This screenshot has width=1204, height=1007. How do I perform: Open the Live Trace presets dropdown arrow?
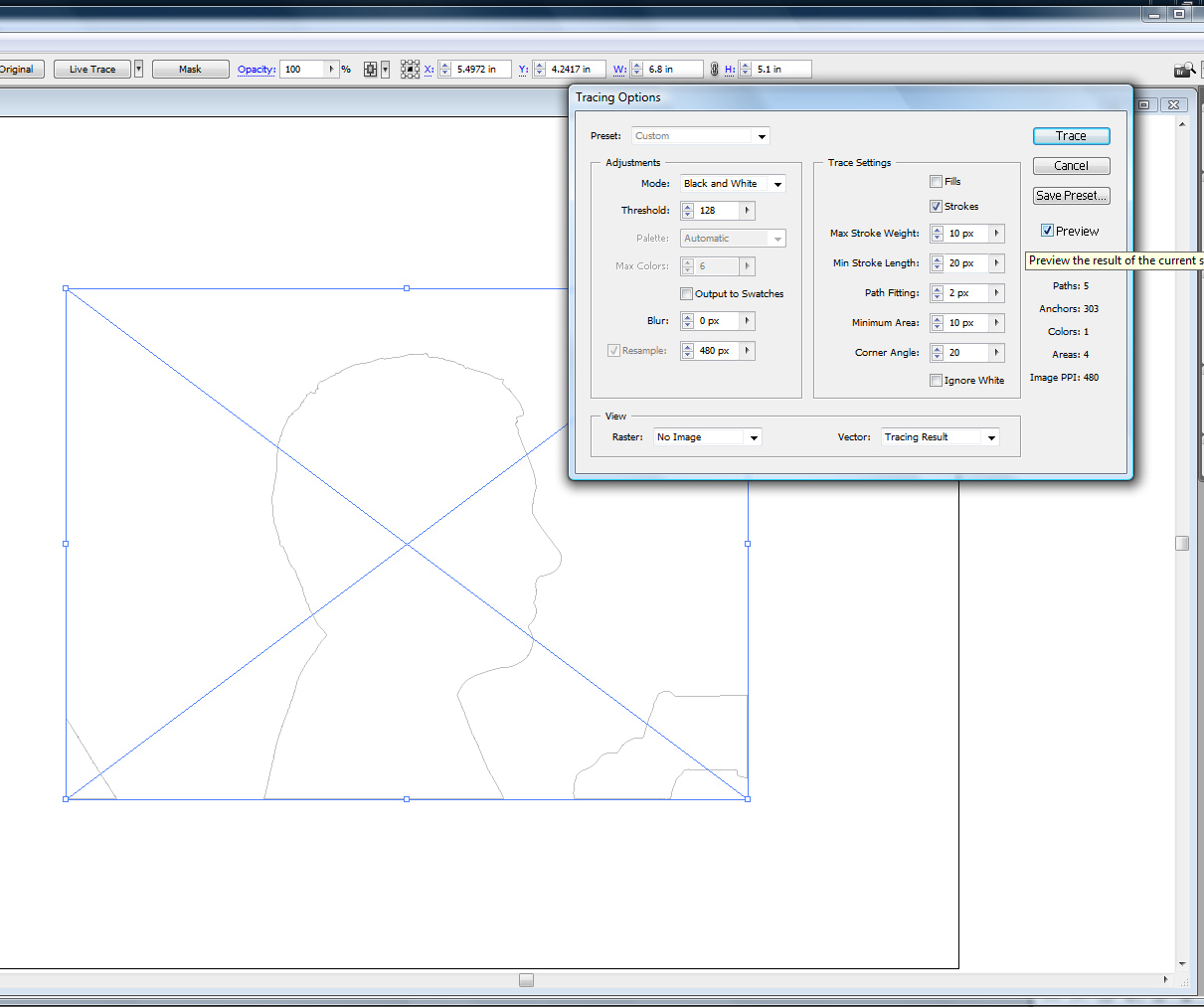tap(138, 70)
